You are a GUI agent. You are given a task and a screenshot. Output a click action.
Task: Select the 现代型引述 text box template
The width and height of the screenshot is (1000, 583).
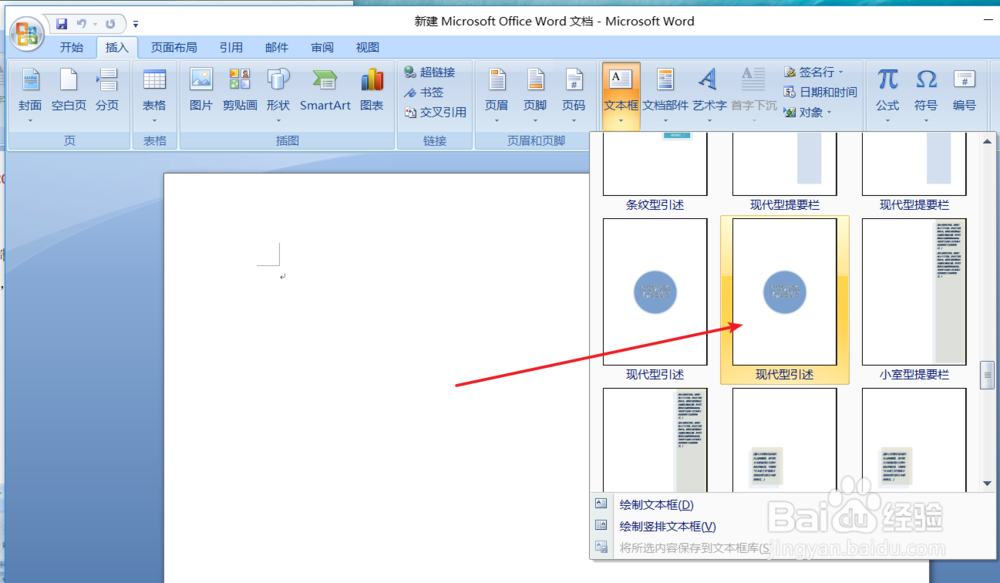784,293
